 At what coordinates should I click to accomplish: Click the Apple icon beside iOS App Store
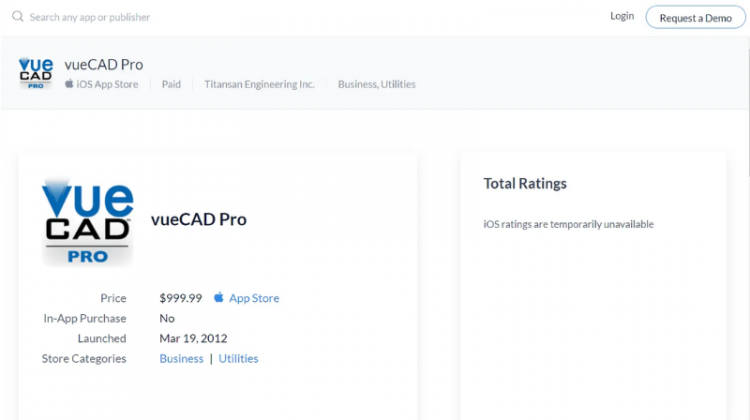(69, 83)
